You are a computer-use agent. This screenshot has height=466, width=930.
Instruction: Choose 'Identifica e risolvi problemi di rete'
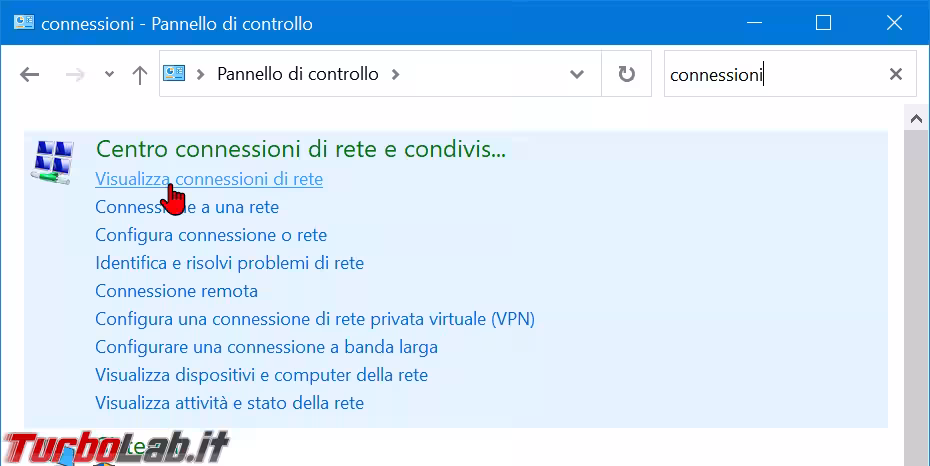(x=229, y=263)
